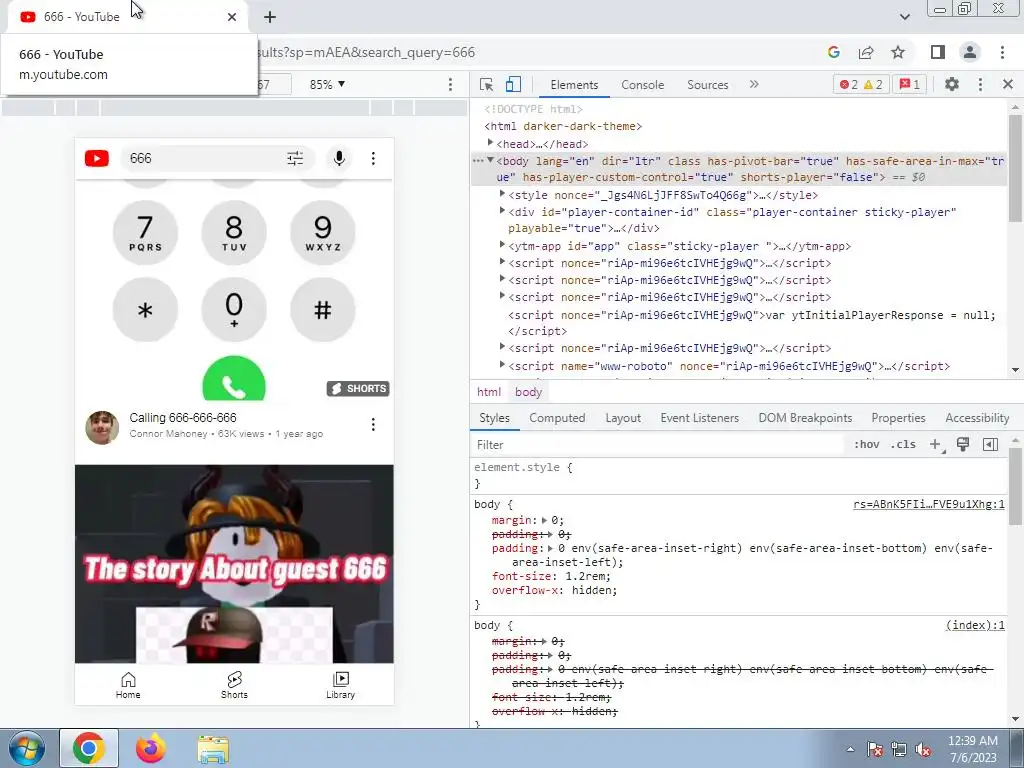This screenshot has width=1024, height=768.
Task: Open Chrome main three-dot menu
Action: pos(1002,52)
